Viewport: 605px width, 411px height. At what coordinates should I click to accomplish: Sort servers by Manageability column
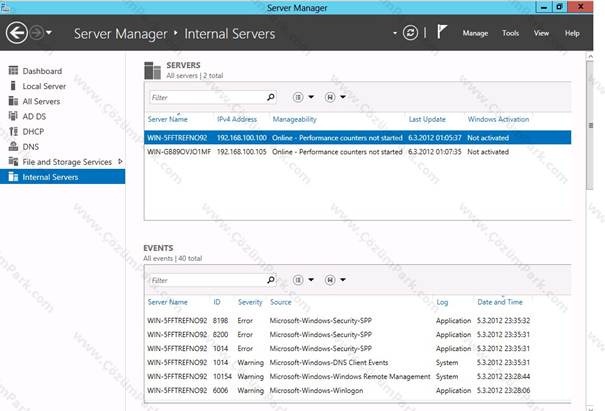point(294,119)
